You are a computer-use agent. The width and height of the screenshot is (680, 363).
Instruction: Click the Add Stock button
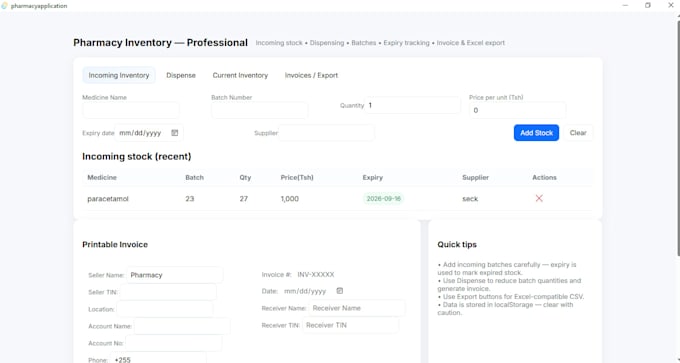tap(536, 133)
